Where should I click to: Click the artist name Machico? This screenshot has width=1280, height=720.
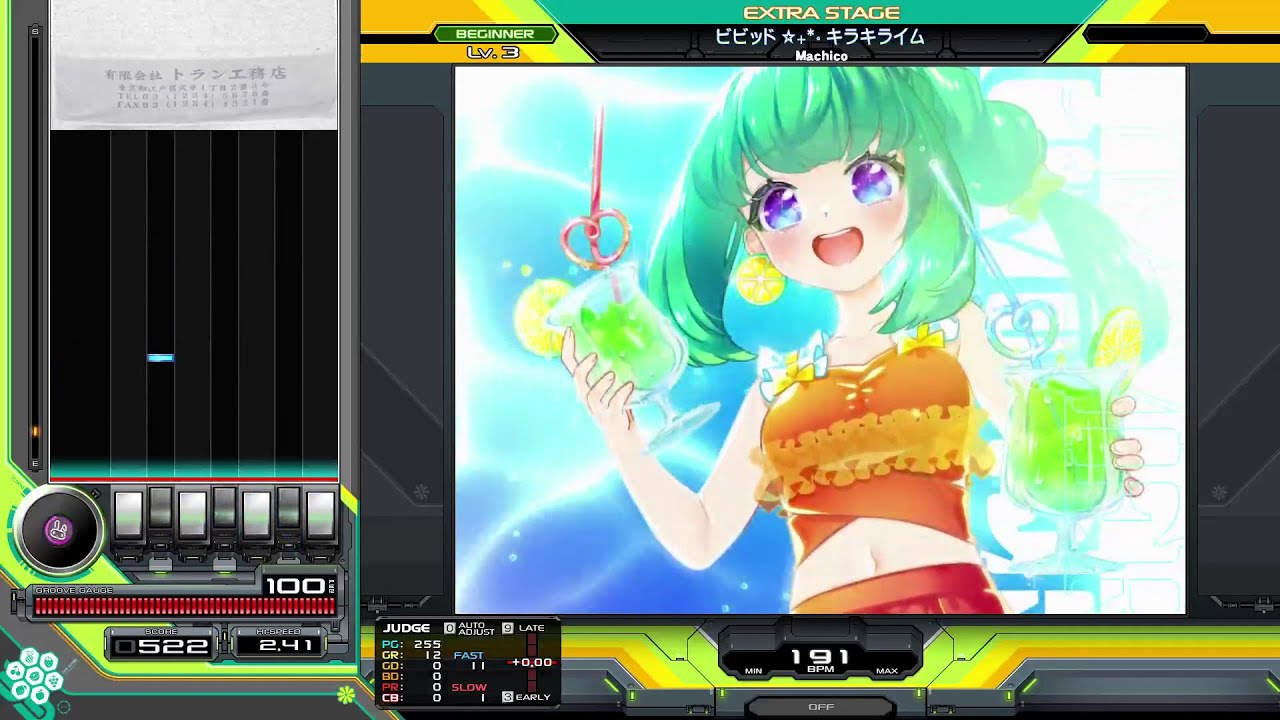click(x=821, y=56)
